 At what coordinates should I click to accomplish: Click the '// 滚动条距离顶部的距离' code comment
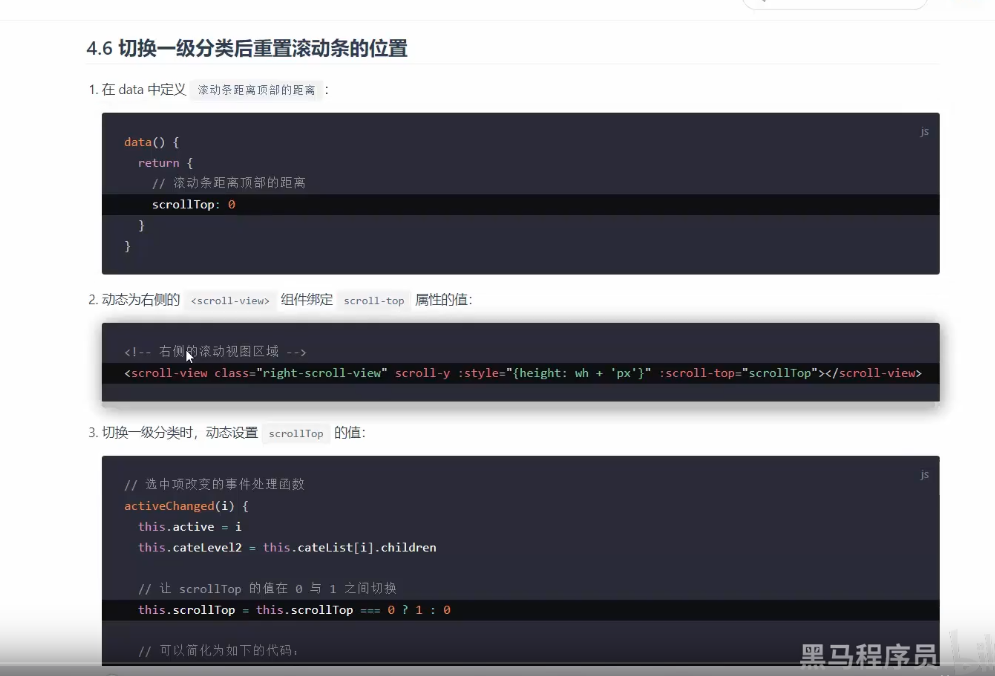tap(229, 183)
